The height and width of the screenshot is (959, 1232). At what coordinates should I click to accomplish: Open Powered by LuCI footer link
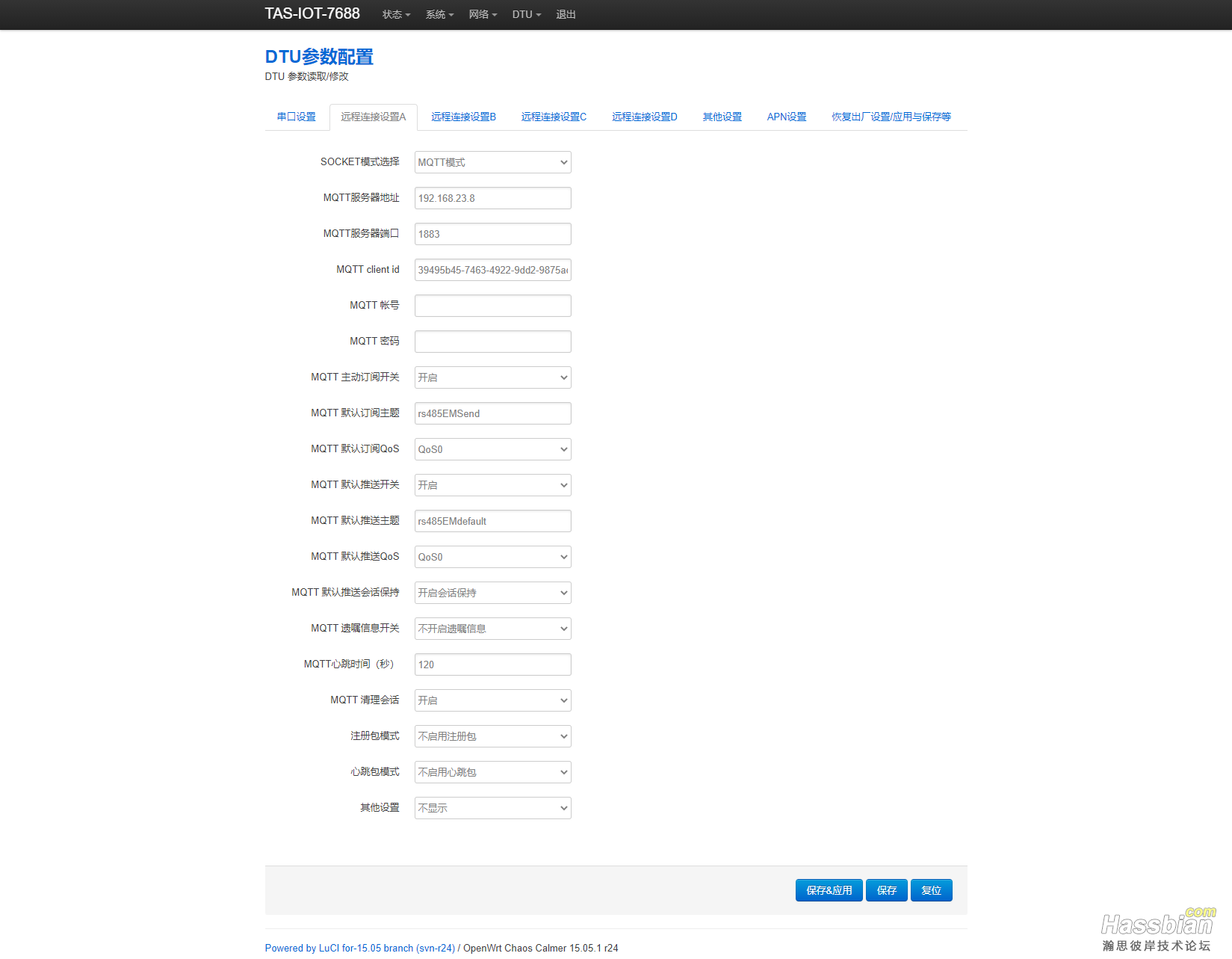(360, 948)
